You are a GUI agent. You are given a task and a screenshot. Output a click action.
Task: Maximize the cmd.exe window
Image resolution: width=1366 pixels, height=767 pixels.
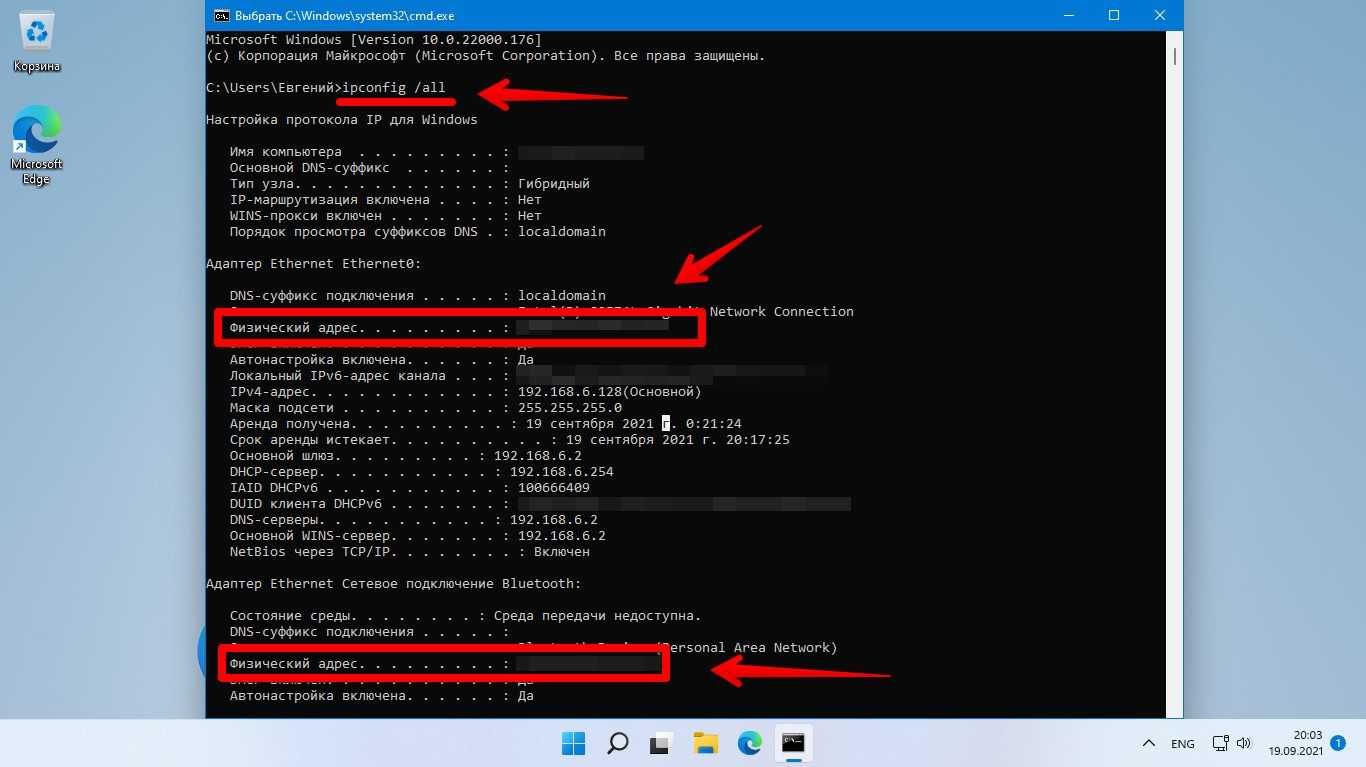(x=1114, y=15)
